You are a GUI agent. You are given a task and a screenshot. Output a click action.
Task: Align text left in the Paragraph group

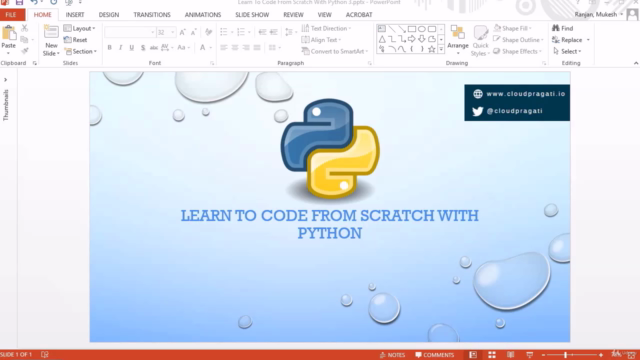tap(224, 48)
